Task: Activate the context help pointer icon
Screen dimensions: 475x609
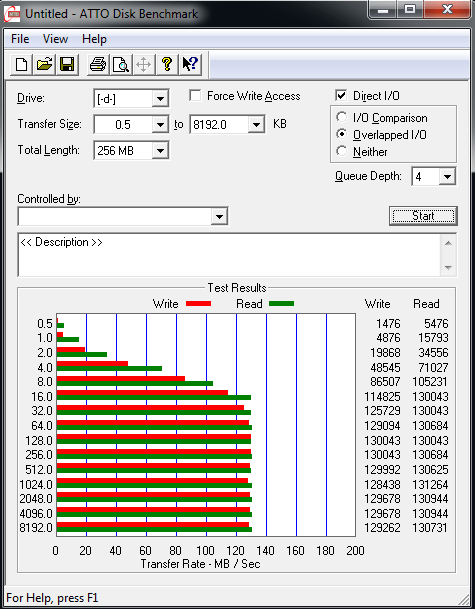Action: point(190,64)
